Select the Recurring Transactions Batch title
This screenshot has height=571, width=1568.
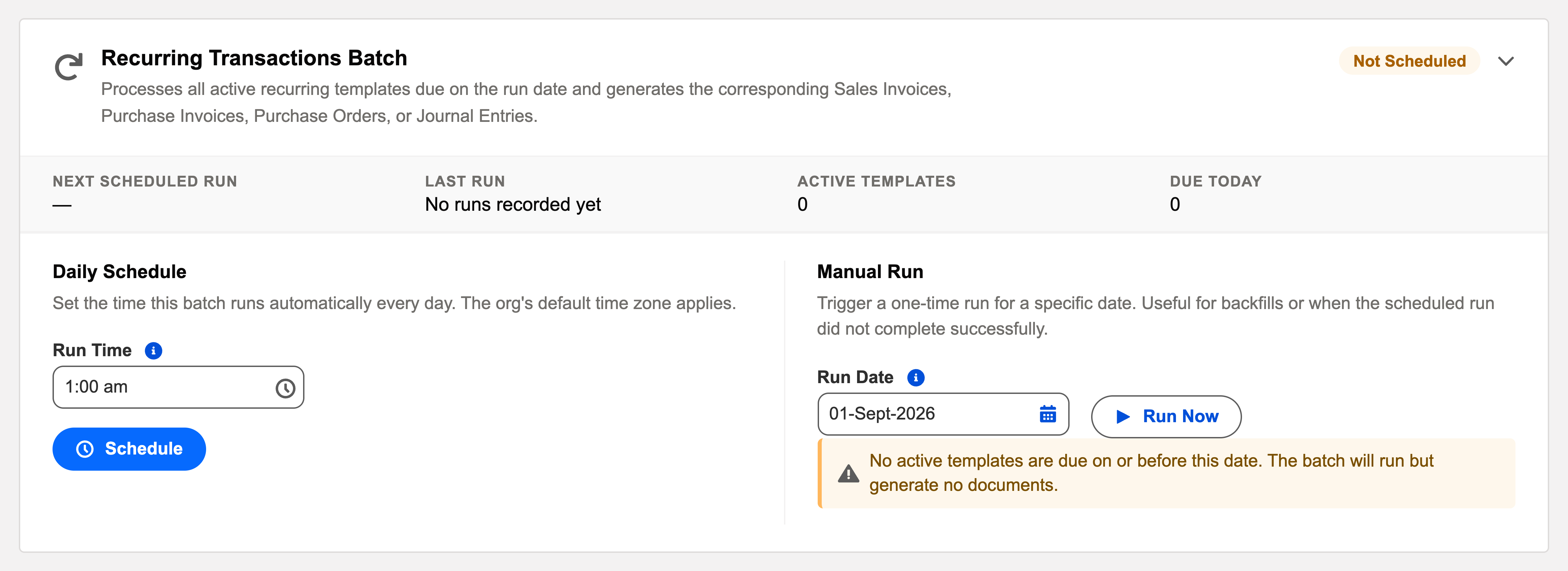click(254, 58)
